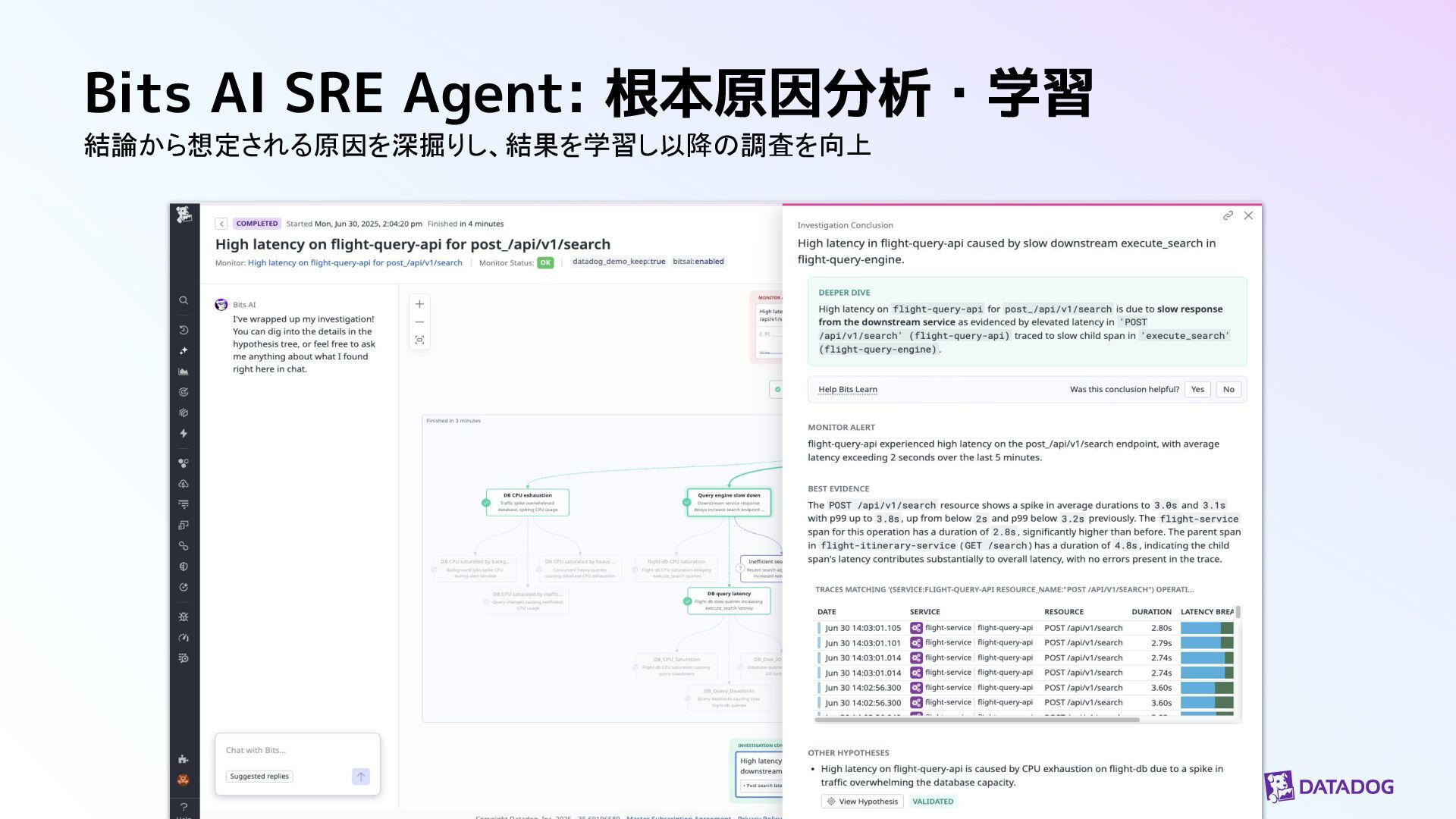This screenshot has width=1456, height=819.
Task: Sort traces by RESOURCE column header
Action: coord(1064,612)
